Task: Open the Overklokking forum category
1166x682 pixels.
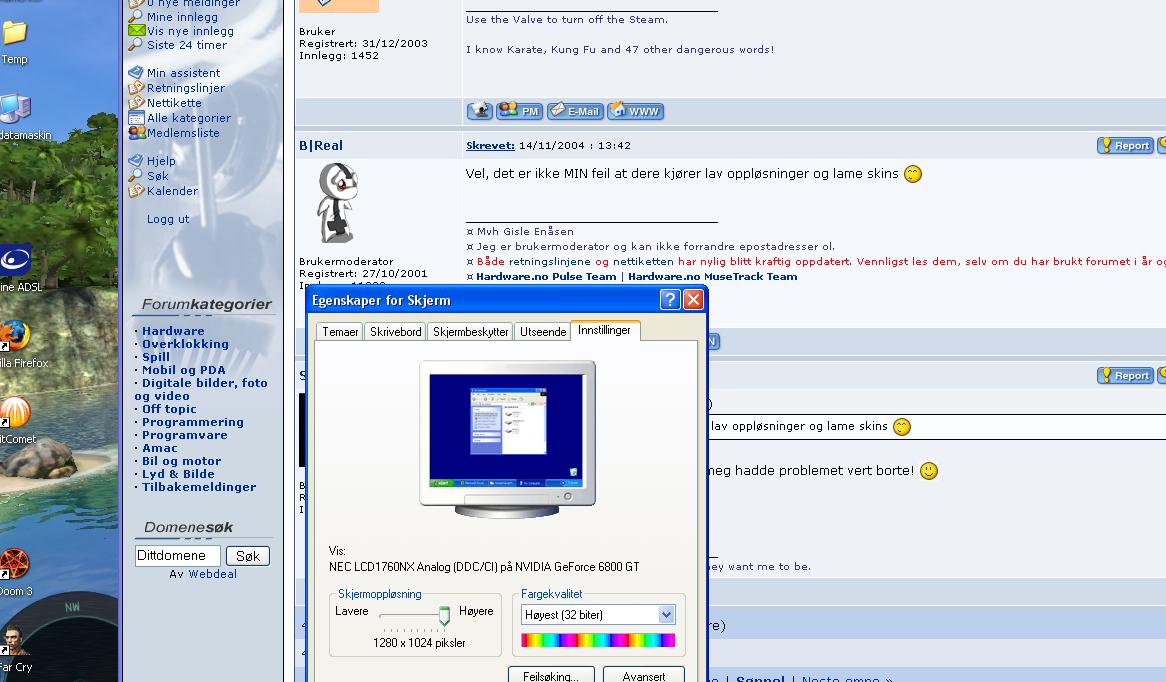Action: [x=185, y=344]
